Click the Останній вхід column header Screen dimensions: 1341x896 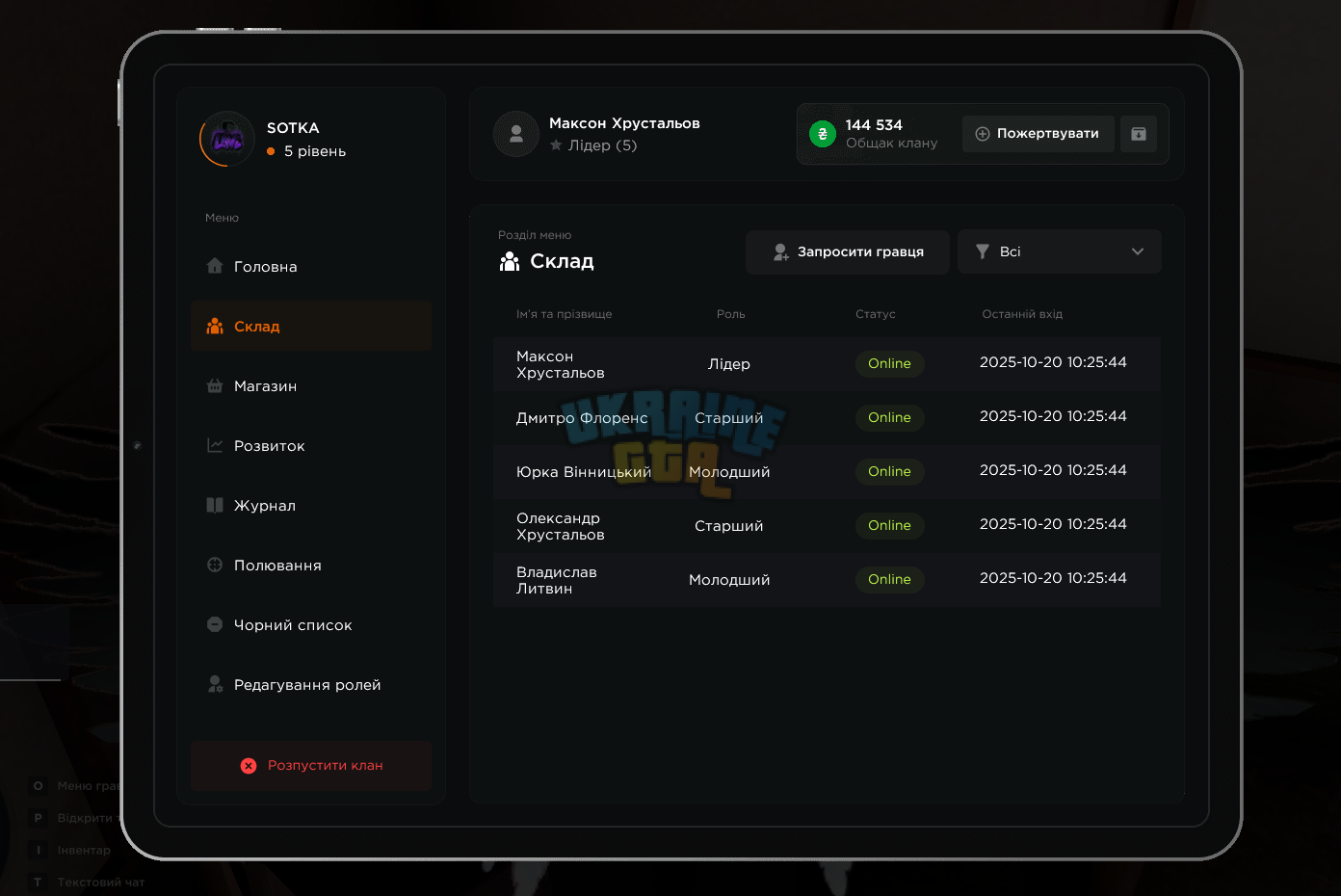(x=1022, y=314)
